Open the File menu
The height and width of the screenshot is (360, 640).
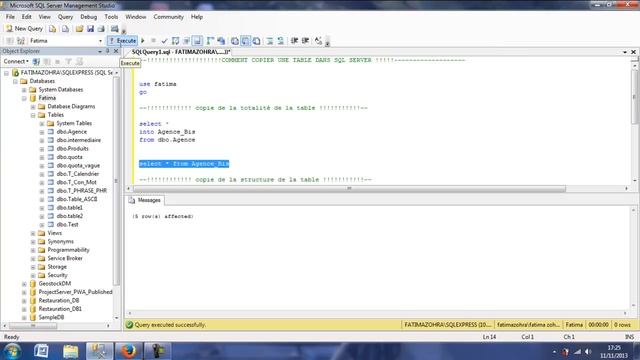tap(10, 17)
